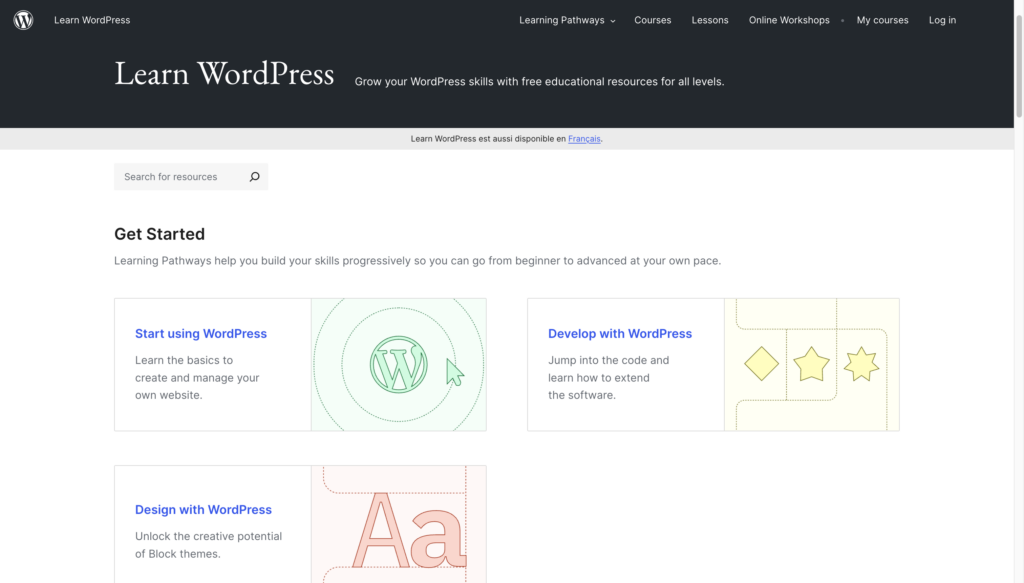The image size is (1024, 583).
Task: Click the large Learn WordPress heading
Action: point(224,74)
